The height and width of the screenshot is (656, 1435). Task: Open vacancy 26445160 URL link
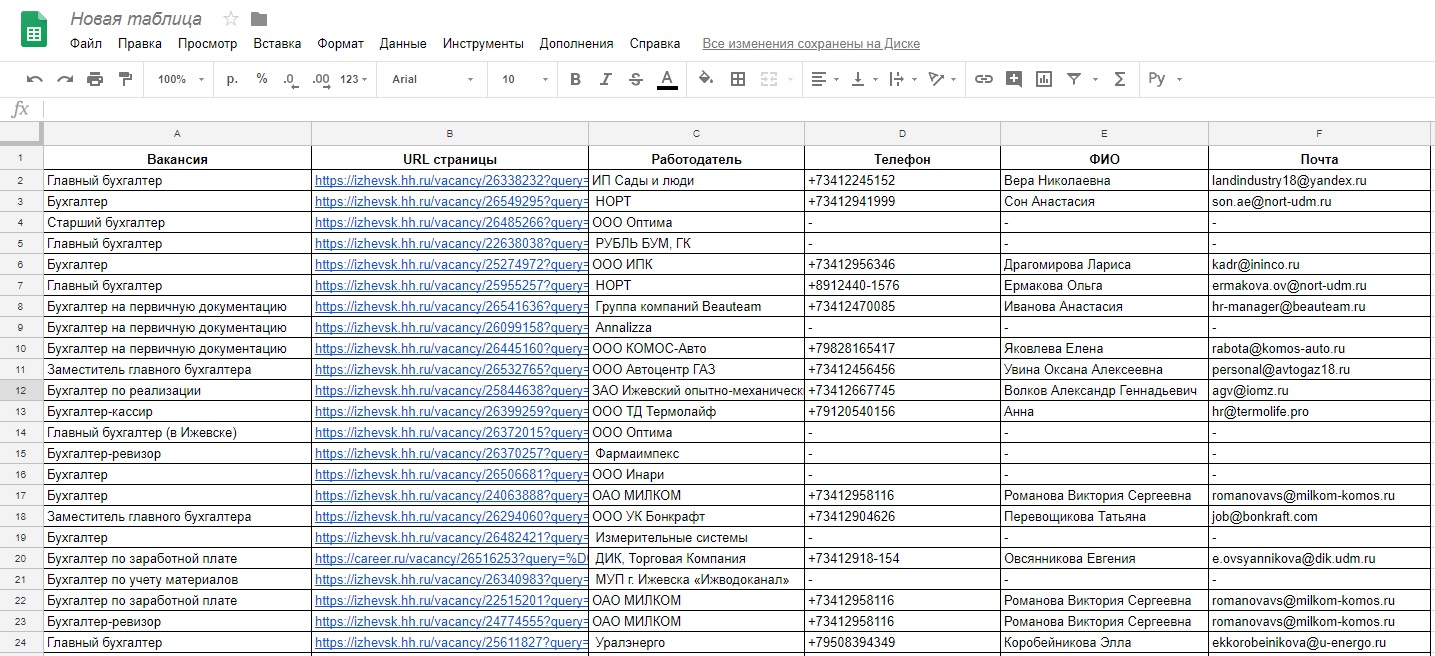pyautogui.click(x=452, y=349)
